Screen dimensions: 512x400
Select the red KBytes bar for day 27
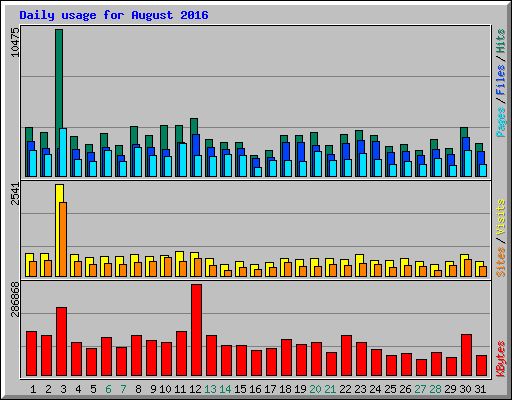pyautogui.click(x=421, y=367)
